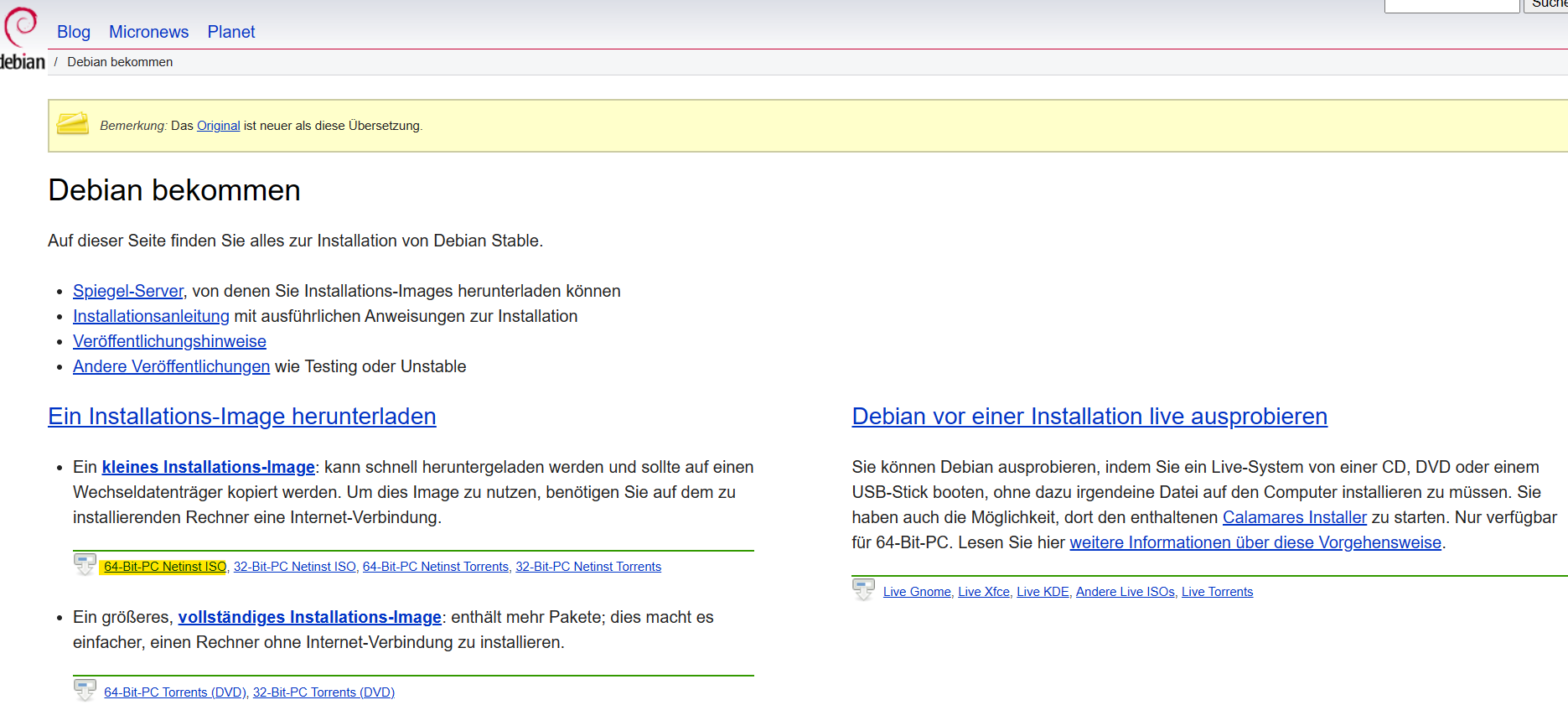This screenshot has height=705, width=1568.
Task: Click download icon beside Live Gnome
Action: [864, 589]
